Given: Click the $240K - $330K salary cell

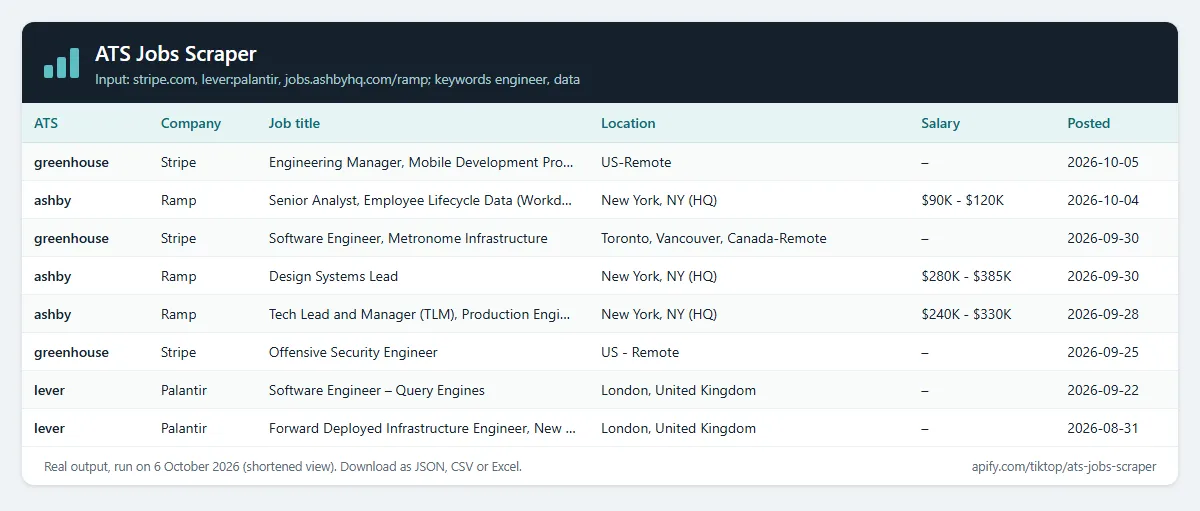Looking at the screenshot, I should click(x=966, y=313).
